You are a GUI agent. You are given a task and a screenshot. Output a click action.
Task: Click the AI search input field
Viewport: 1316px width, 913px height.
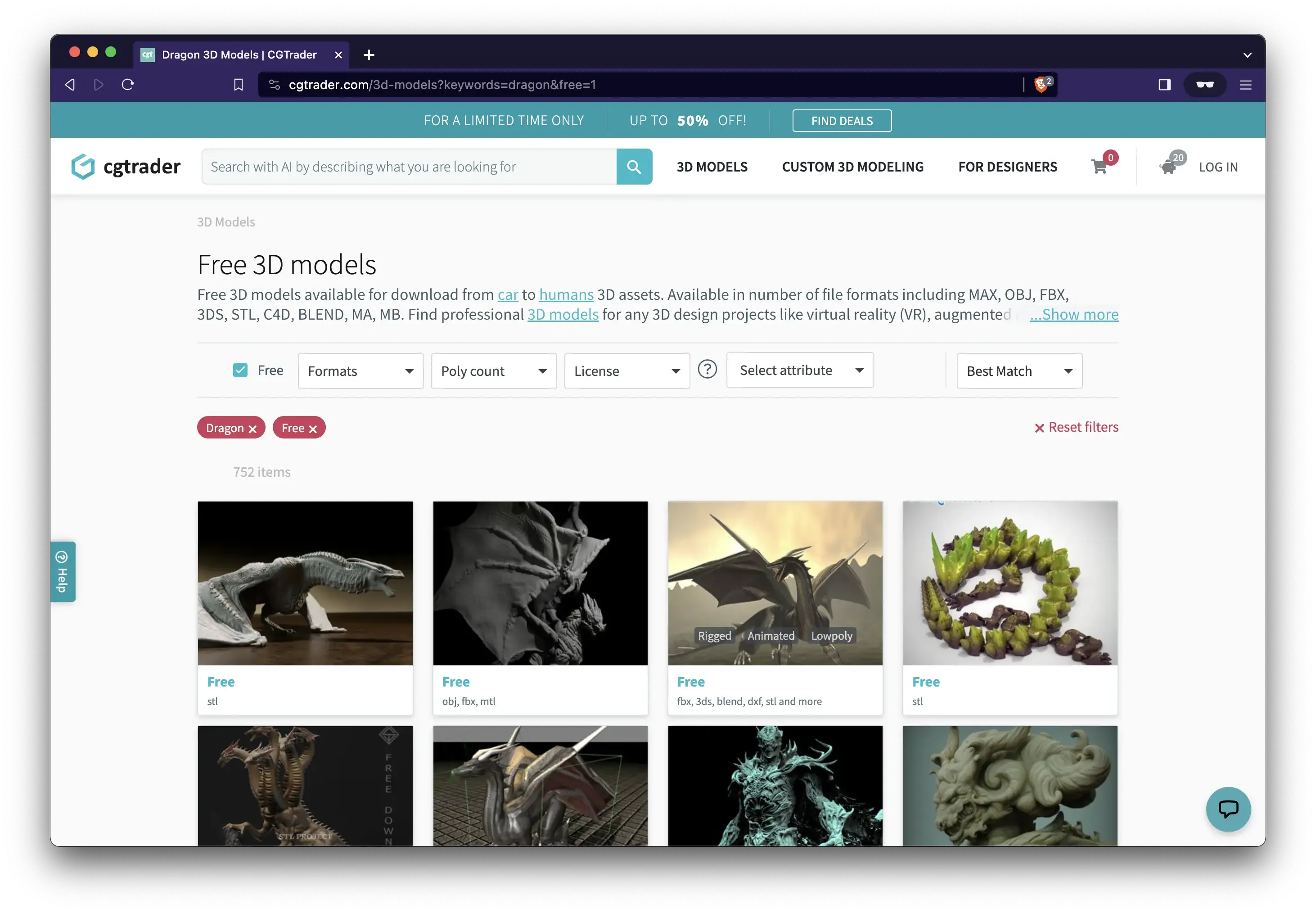[409, 167]
